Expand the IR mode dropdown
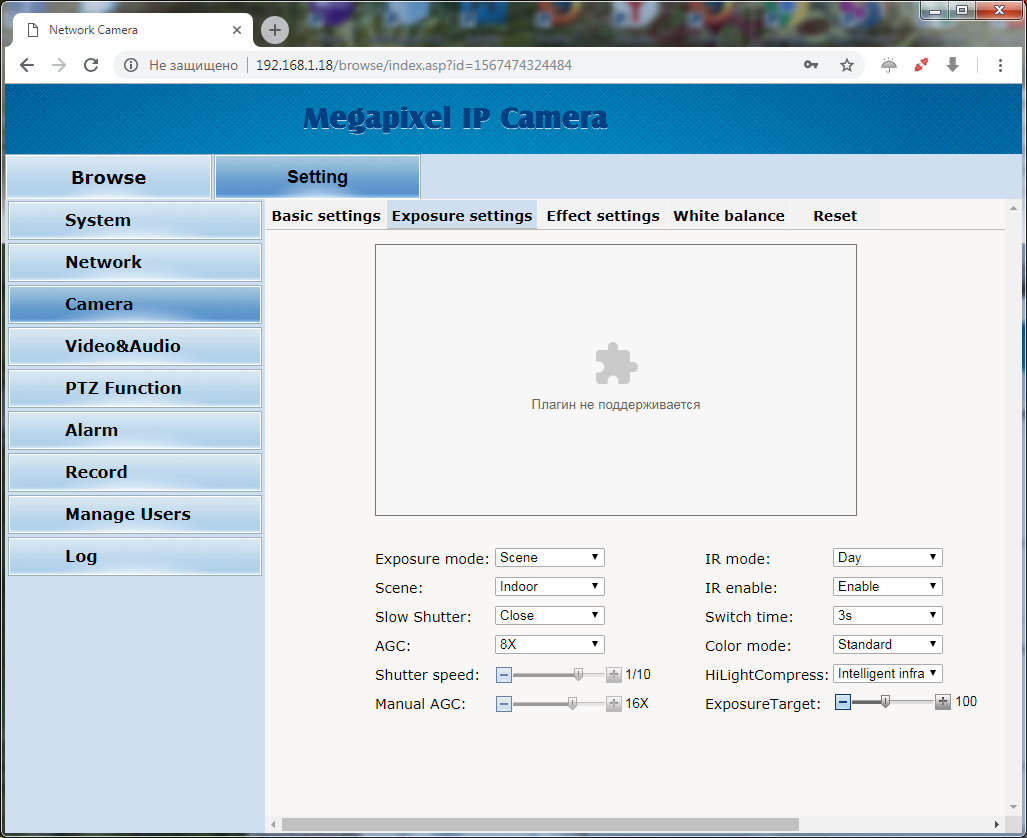 887,558
